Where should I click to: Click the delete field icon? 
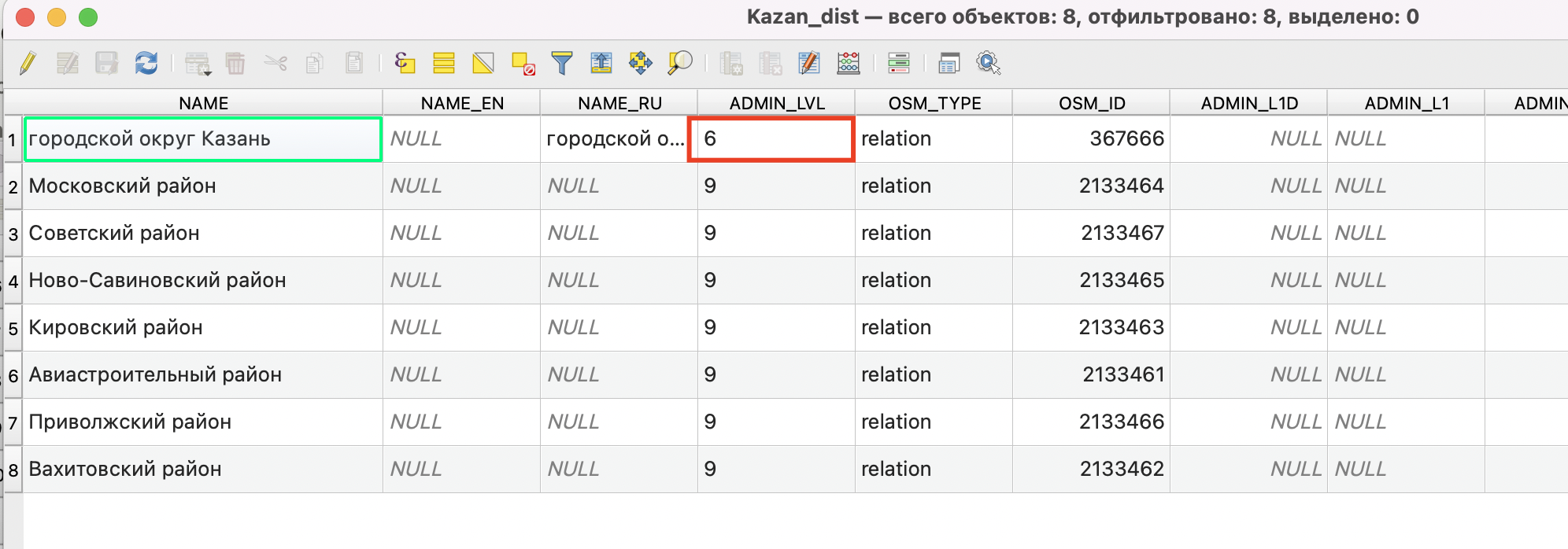[771, 63]
